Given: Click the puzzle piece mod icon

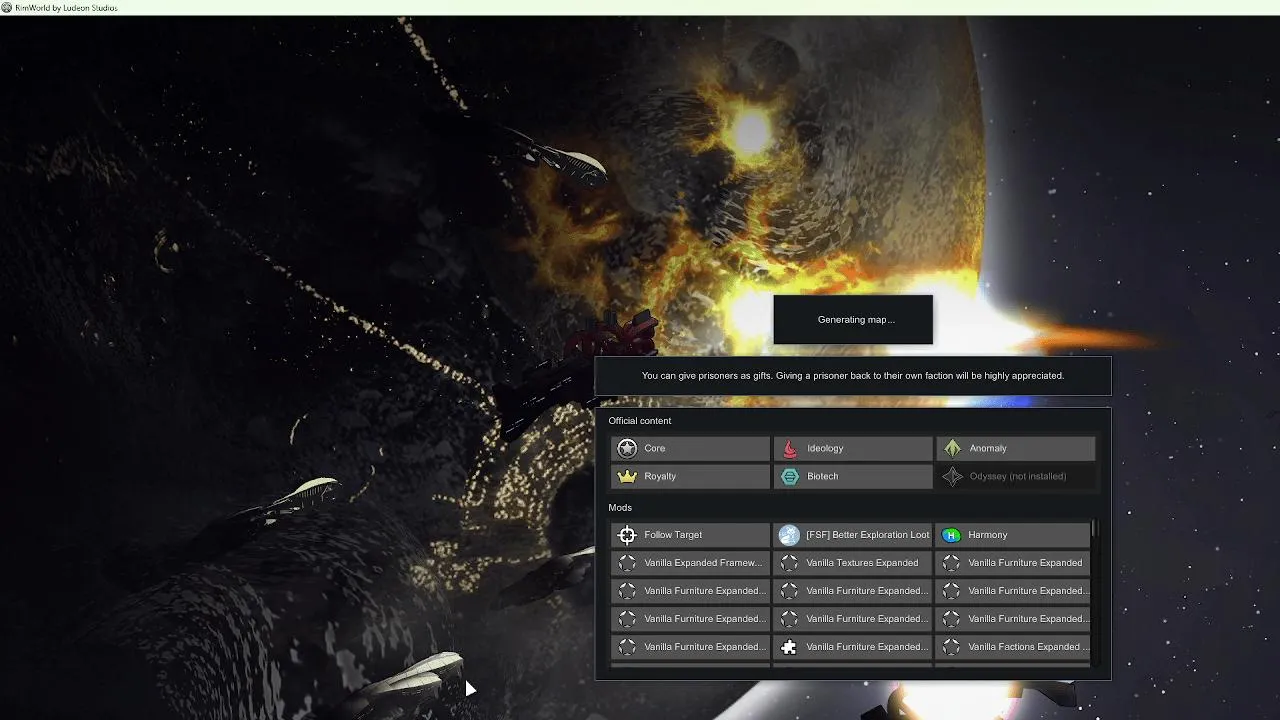Looking at the screenshot, I should [790, 647].
